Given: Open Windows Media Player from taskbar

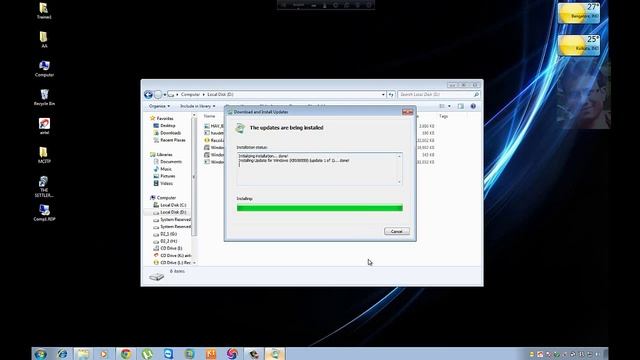Looking at the screenshot, I should pos(104,354).
